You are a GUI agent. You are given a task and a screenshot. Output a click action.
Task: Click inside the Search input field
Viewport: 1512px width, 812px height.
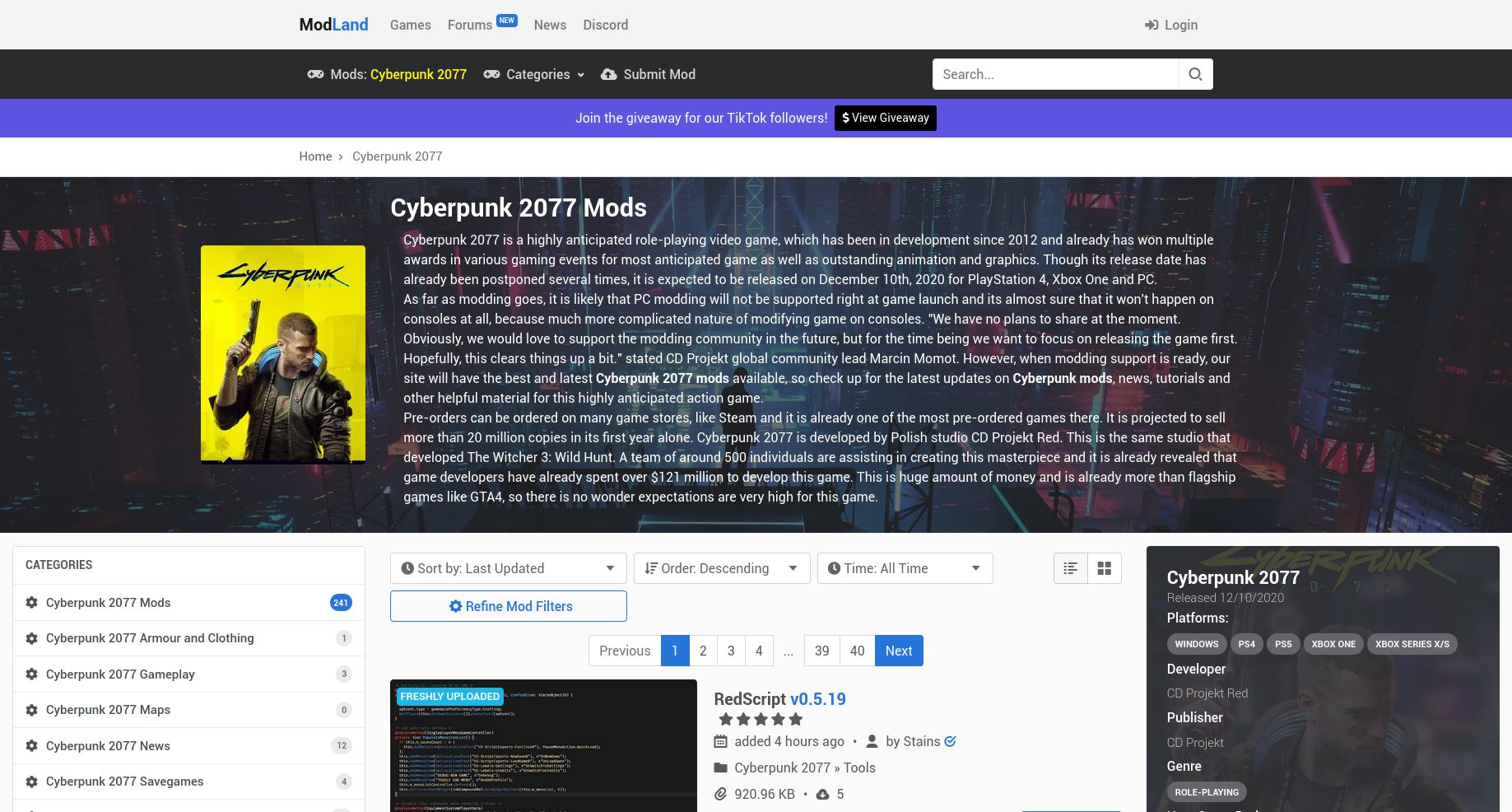(x=1055, y=74)
